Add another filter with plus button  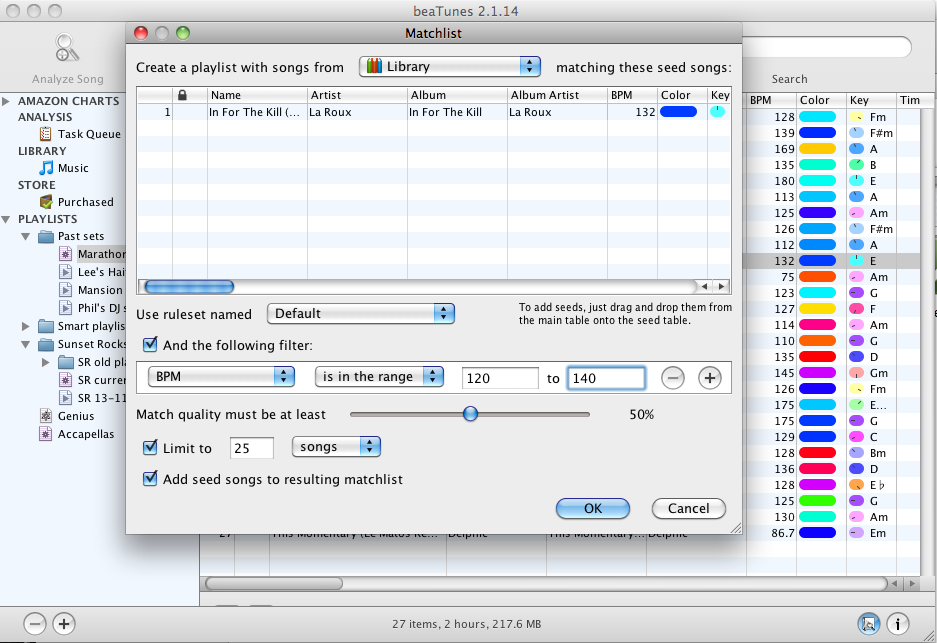(x=710, y=378)
